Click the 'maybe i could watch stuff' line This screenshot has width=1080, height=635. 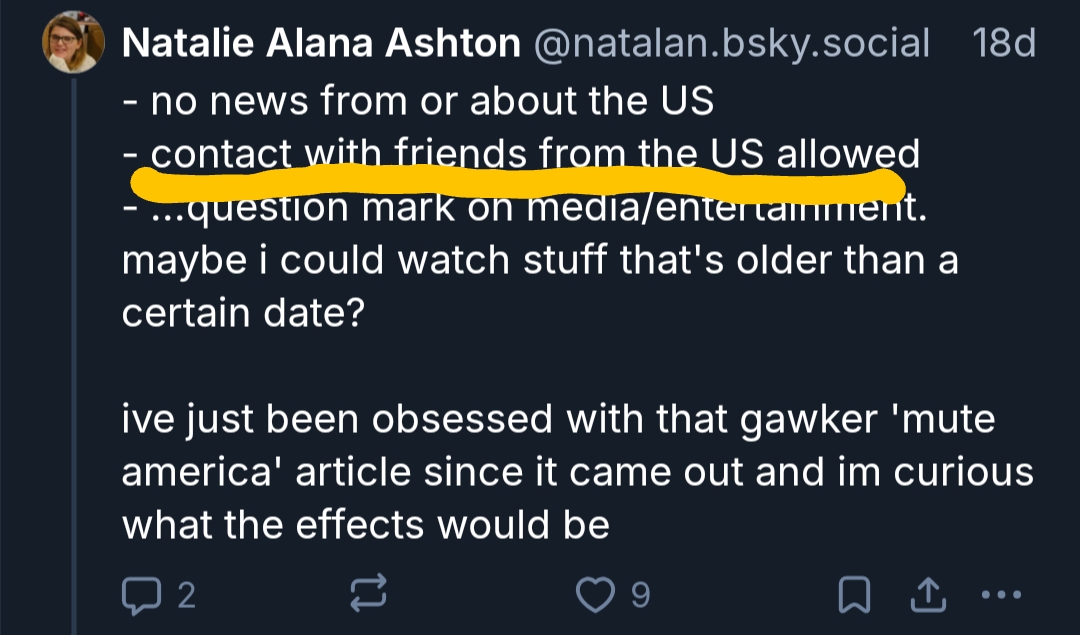pyautogui.click(x=539, y=260)
